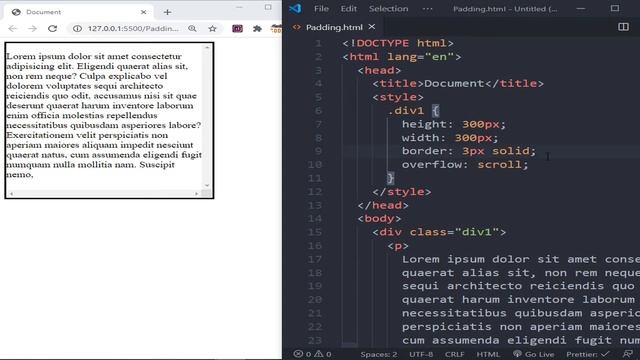Select the Padding.html editor tab
640x360 pixels.
pyautogui.click(x=334, y=27)
